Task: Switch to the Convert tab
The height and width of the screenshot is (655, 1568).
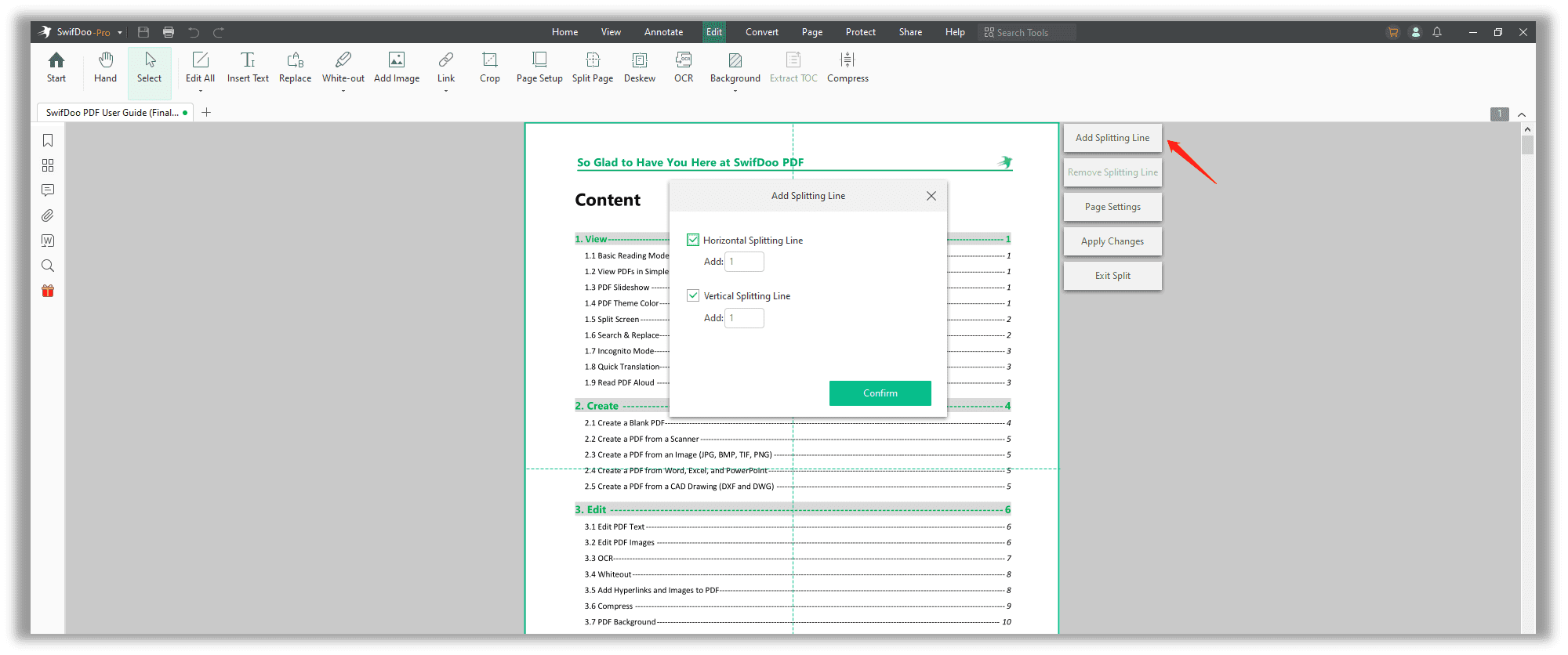Action: 762,32
